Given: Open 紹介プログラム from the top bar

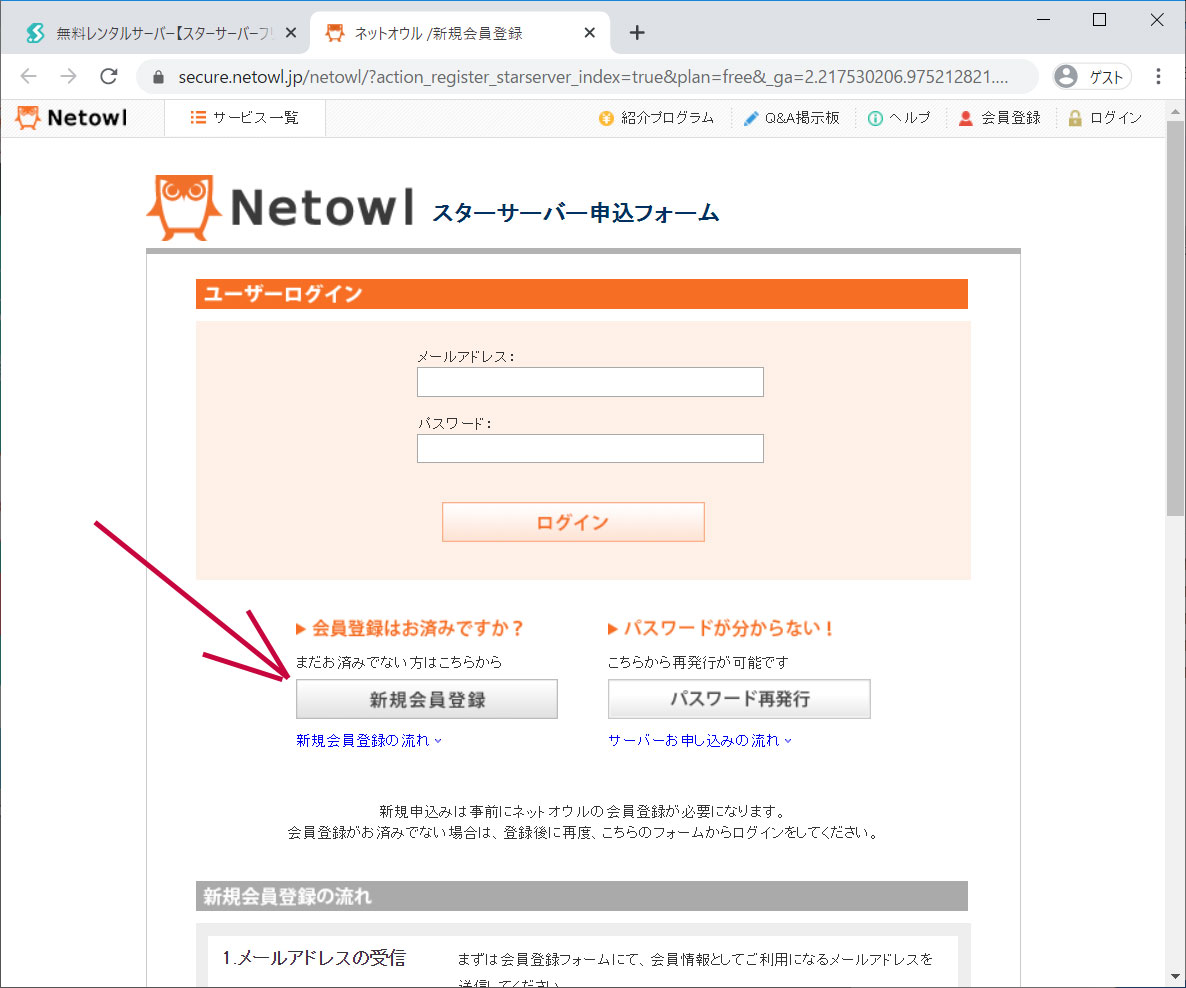Looking at the screenshot, I should coord(656,118).
